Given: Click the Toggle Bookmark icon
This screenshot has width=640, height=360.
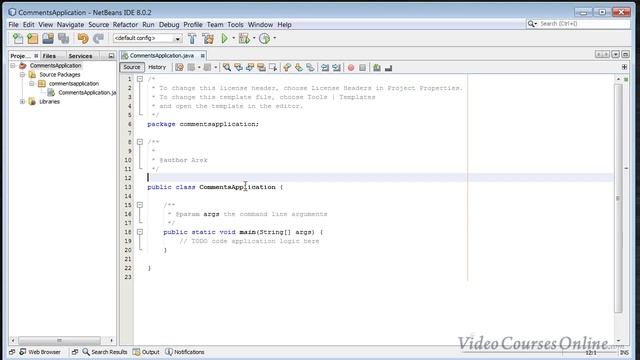Looking at the screenshot, I should tap(311, 67).
